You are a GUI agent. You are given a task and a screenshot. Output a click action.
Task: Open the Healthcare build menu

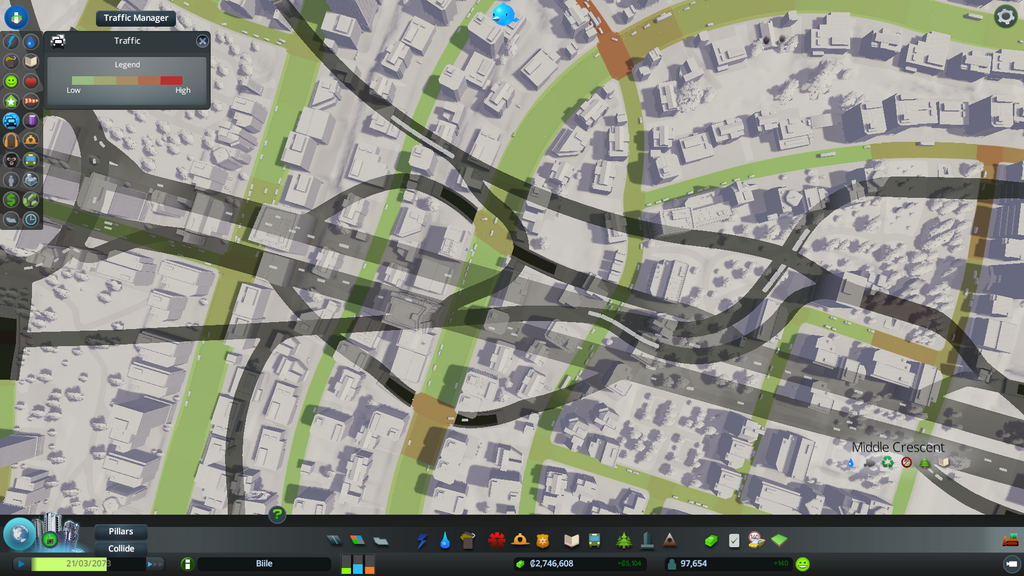point(496,540)
